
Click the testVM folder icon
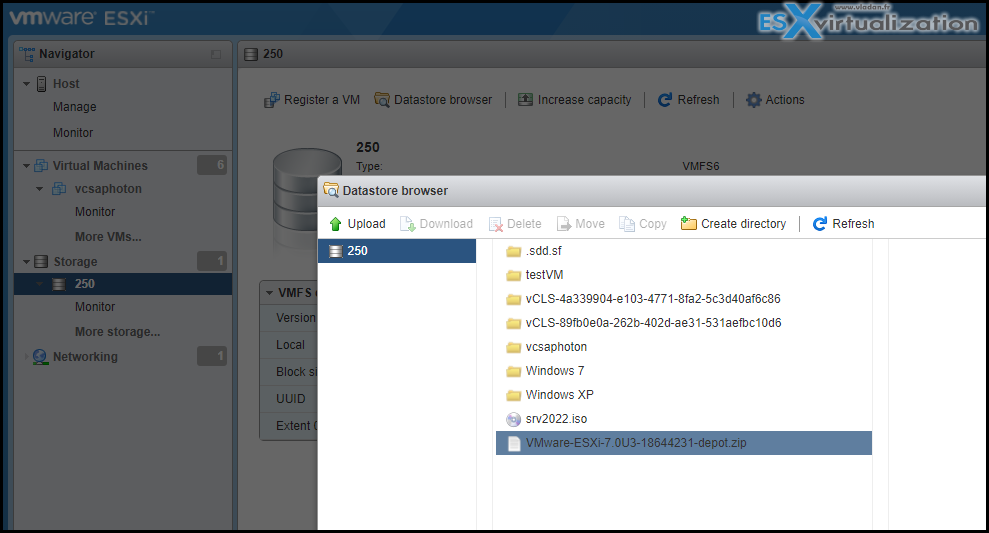pos(514,275)
